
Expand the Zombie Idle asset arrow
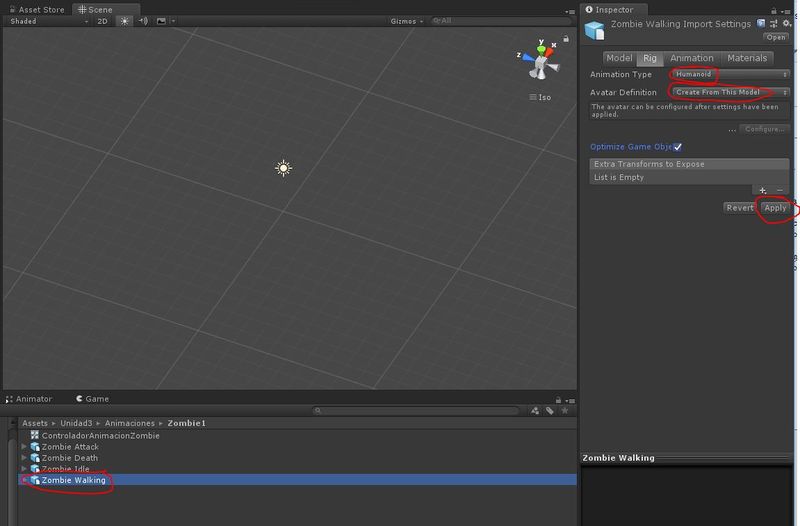[x=24, y=468]
